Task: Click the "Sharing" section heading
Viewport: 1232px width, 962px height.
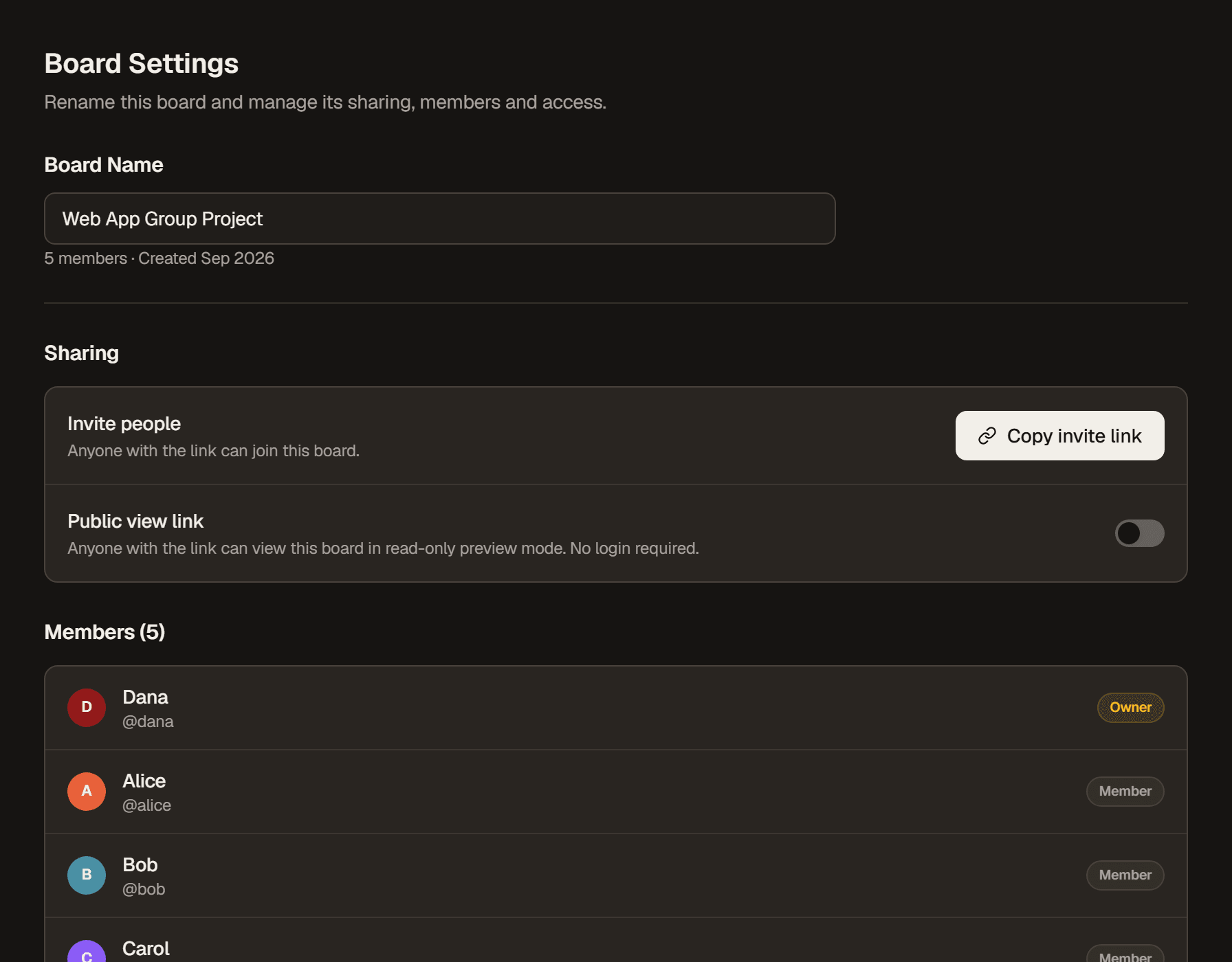Action: 82,353
